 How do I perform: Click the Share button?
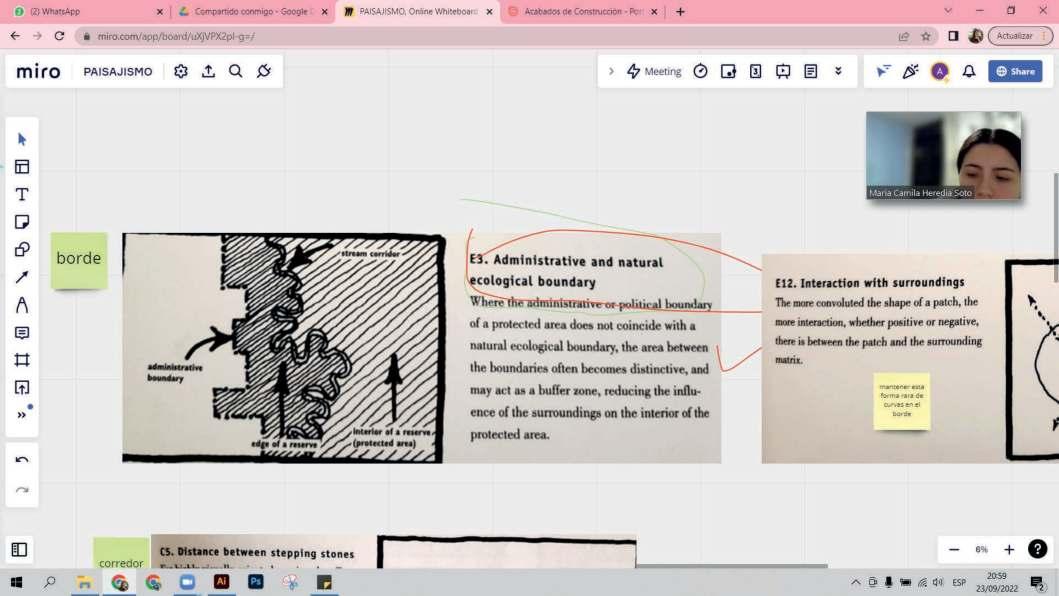pos(1015,72)
